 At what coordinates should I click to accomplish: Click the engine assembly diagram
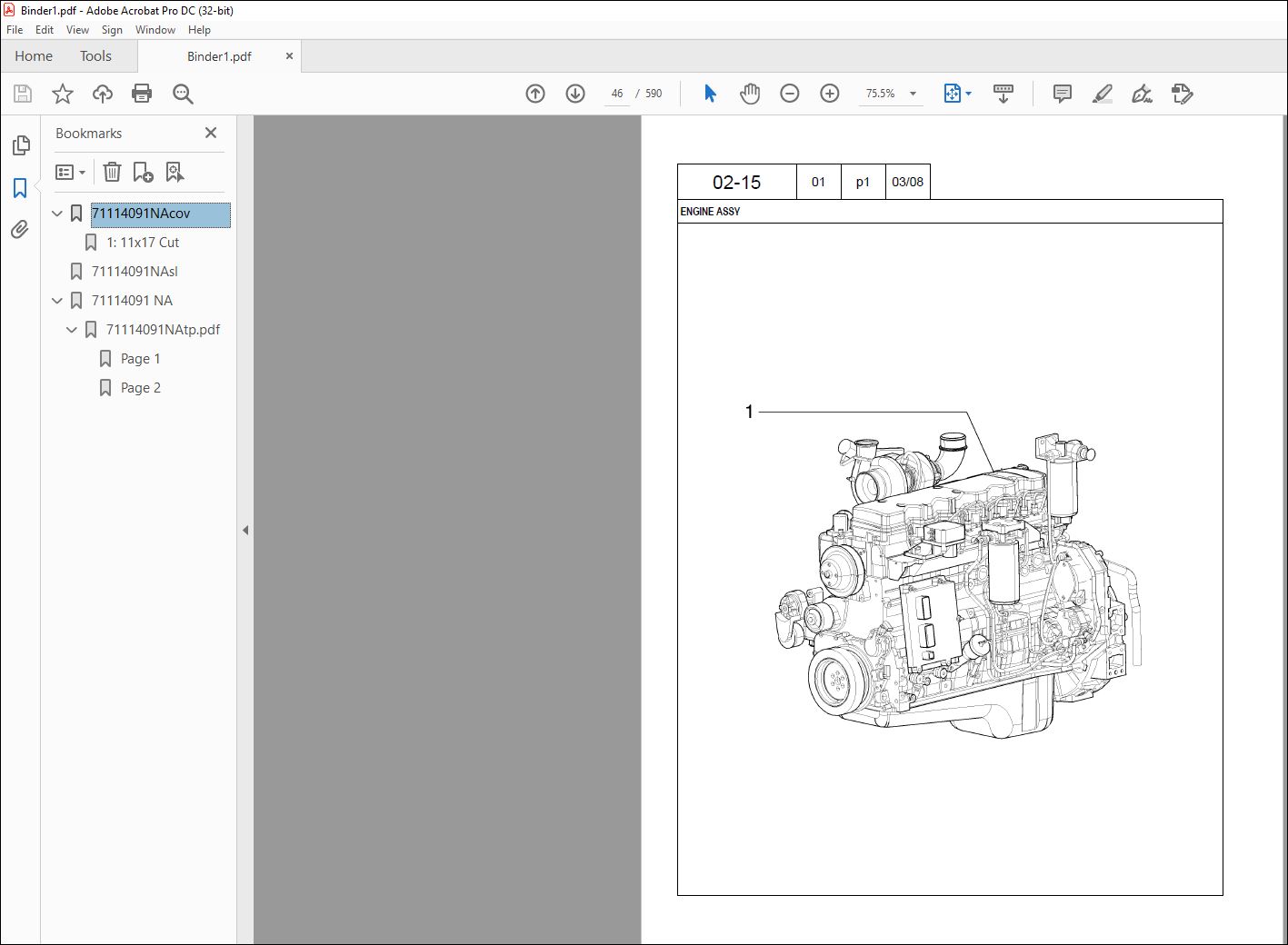click(957, 586)
